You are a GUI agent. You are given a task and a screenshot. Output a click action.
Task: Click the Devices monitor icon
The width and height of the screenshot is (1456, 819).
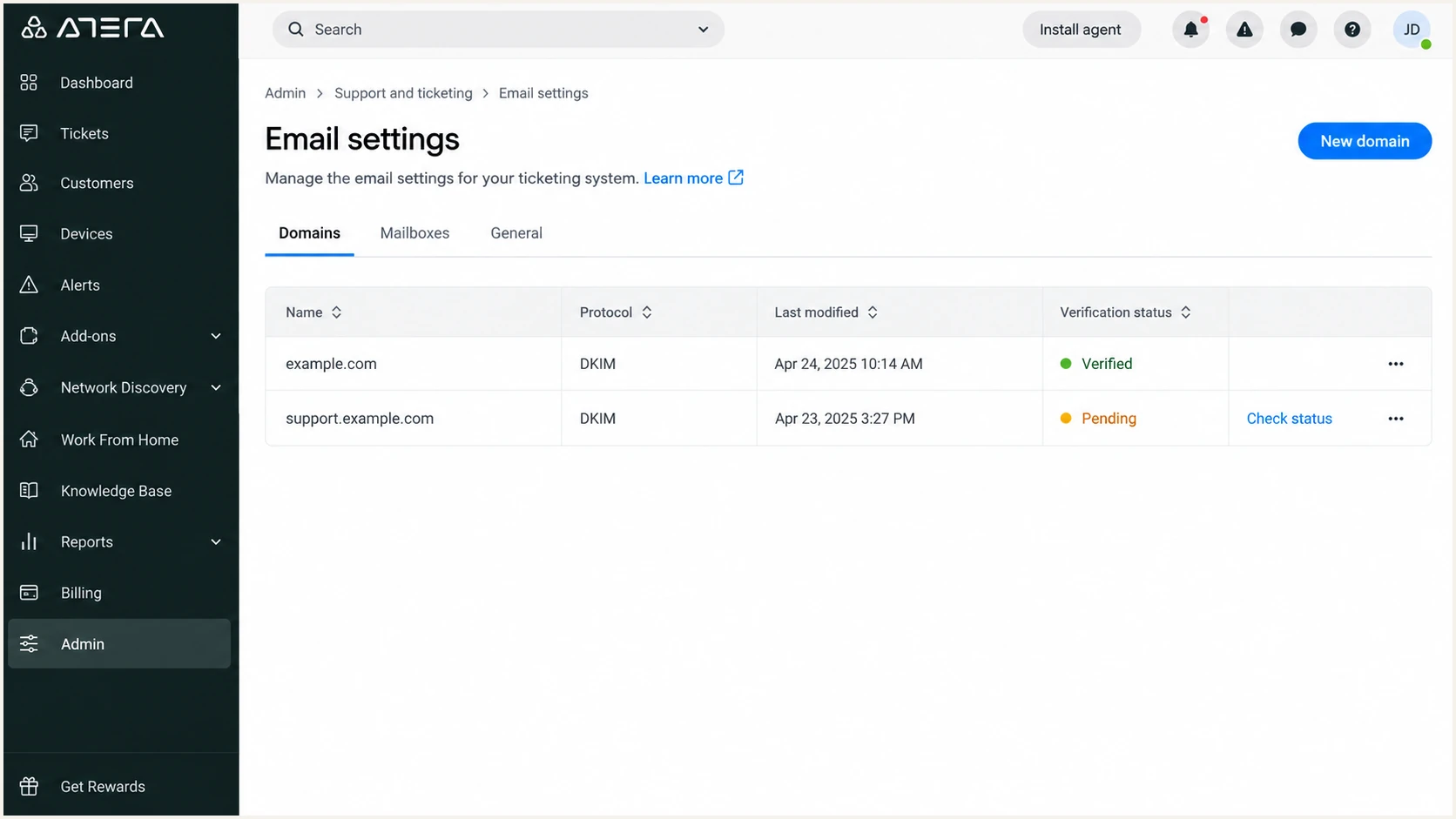pyautogui.click(x=29, y=233)
